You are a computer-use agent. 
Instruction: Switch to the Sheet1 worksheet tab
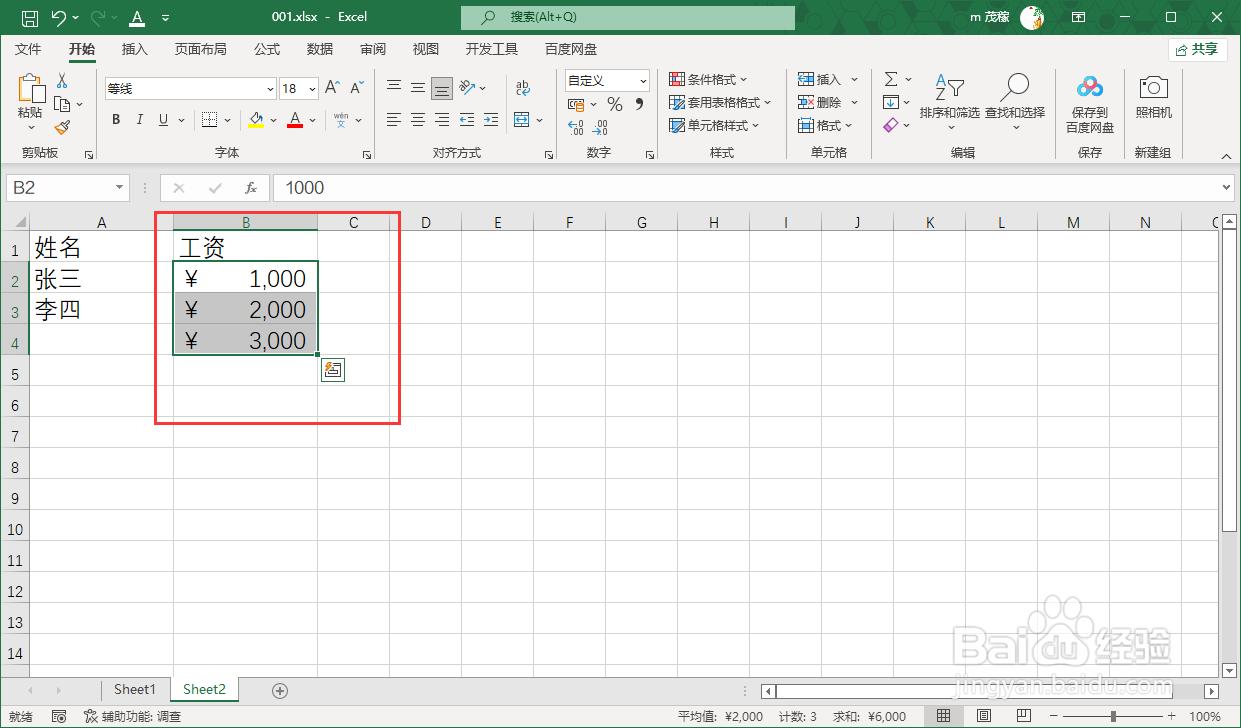(135, 689)
